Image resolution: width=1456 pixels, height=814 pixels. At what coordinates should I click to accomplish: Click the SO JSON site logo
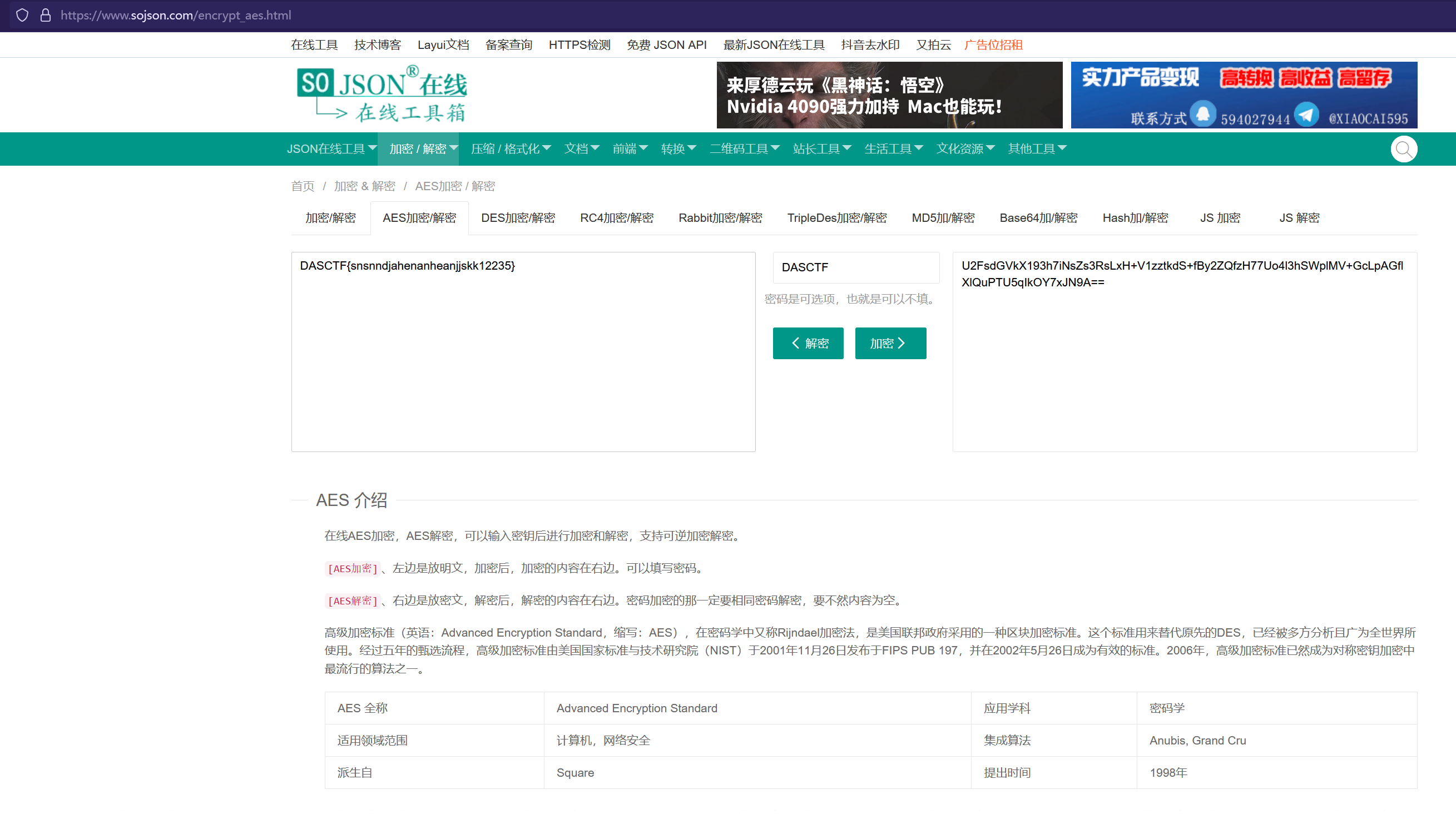pyautogui.click(x=382, y=95)
